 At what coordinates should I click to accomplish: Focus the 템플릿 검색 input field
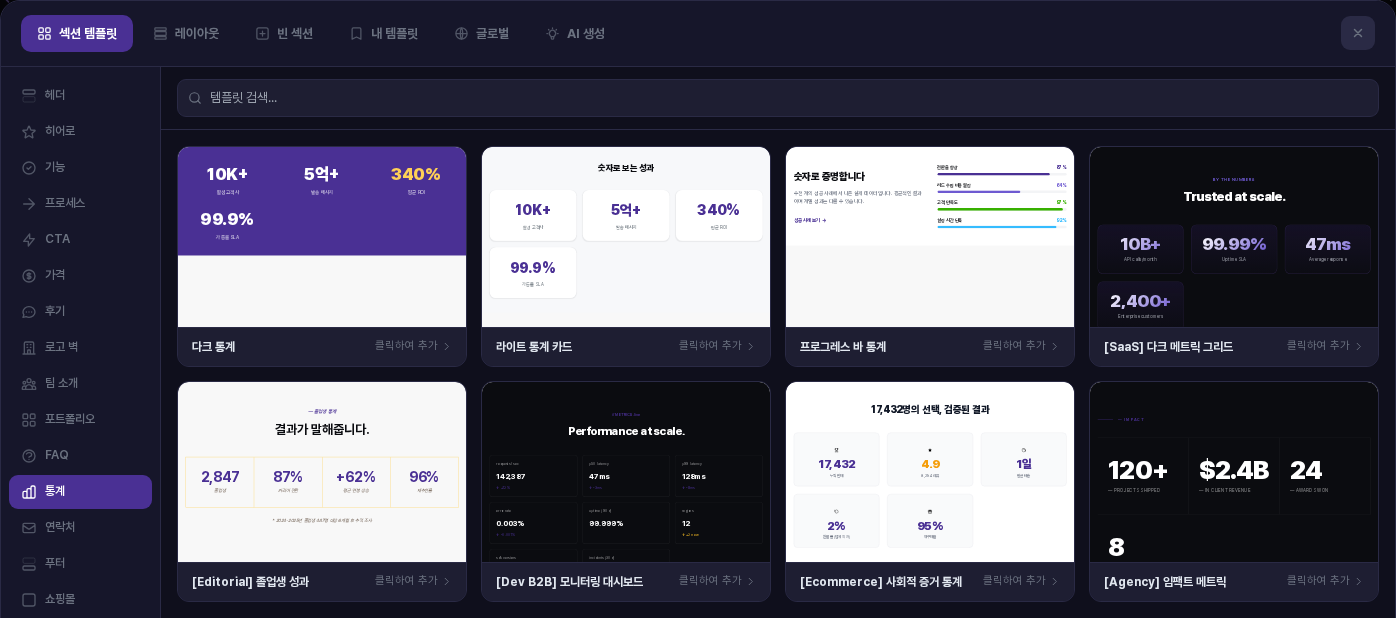click(778, 98)
